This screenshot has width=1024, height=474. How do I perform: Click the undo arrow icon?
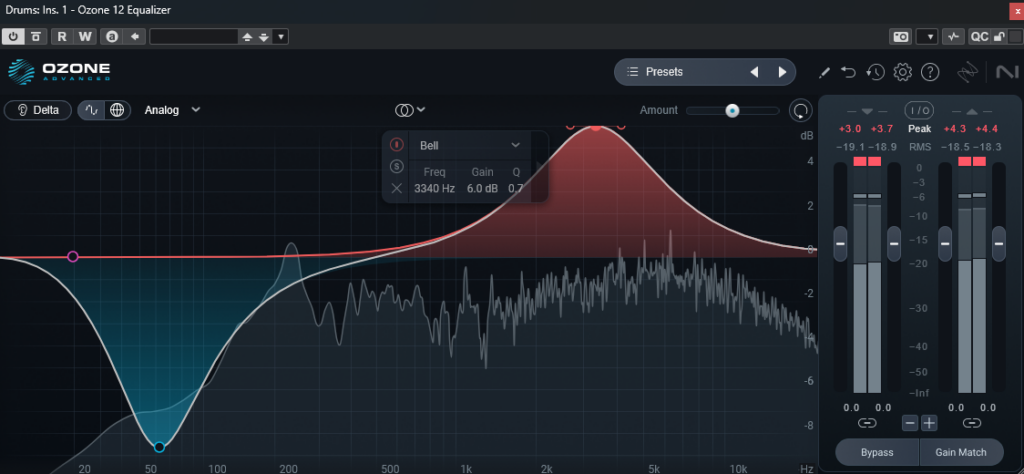click(x=848, y=72)
